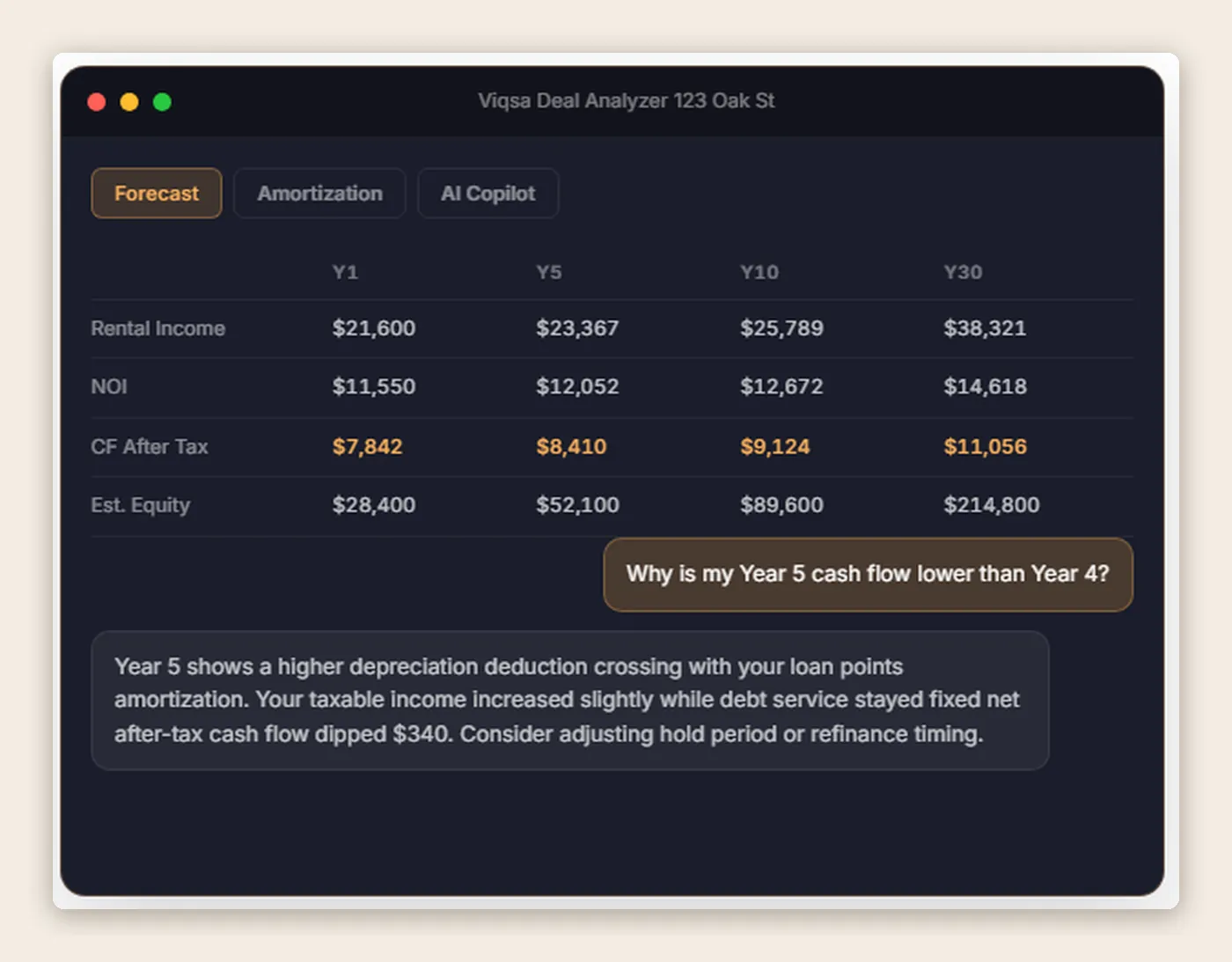Image resolution: width=1232 pixels, height=962 pixels.
Task: Click the Est. Equity row label
Action: coord(141,505)
